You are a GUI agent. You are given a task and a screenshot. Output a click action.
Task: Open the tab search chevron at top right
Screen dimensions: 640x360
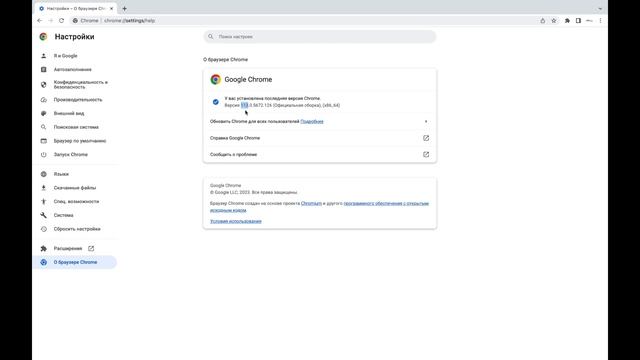point(600,8)
